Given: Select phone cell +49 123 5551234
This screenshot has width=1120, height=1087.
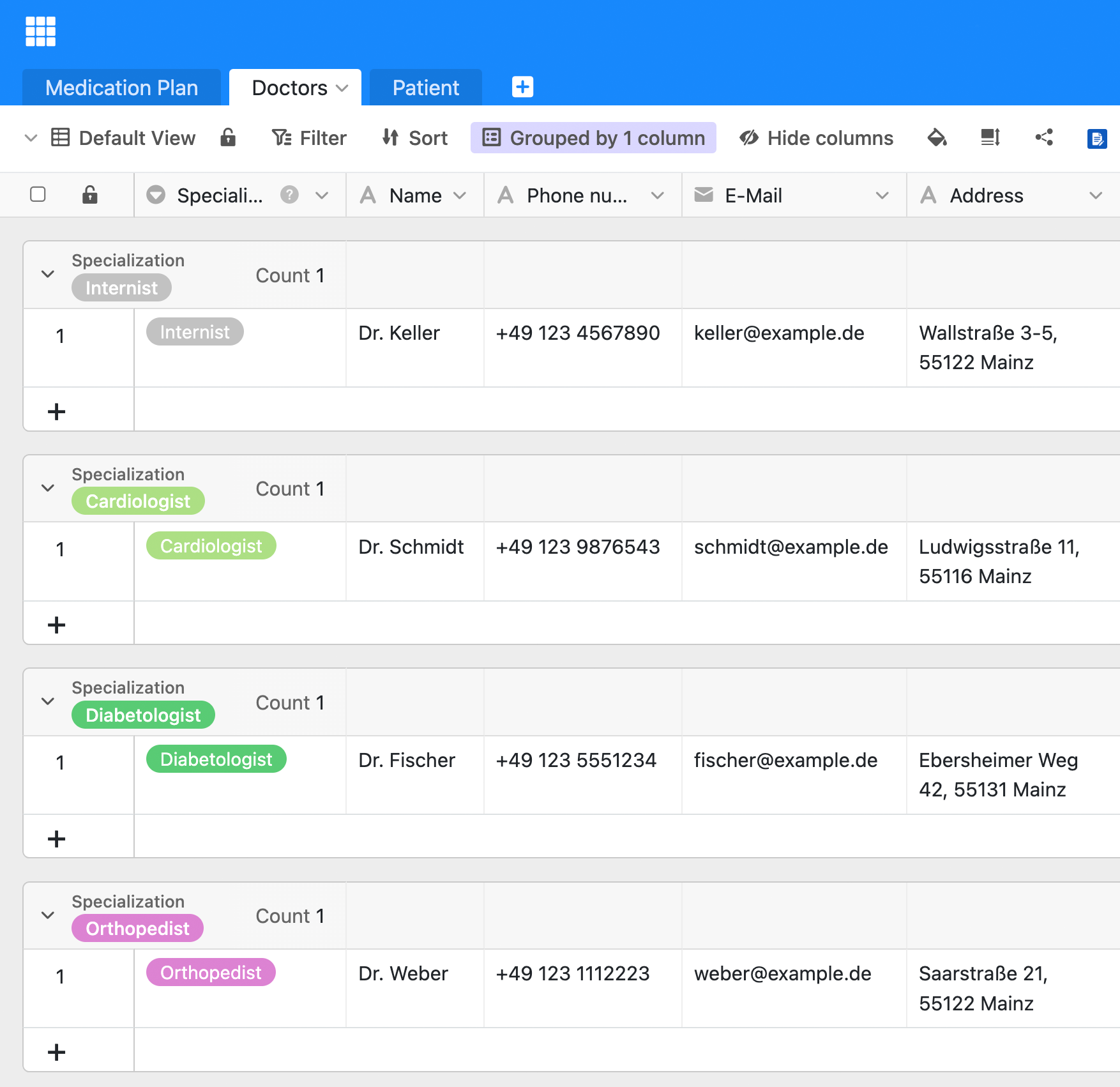Looking at the screenshot, I should 583,775.
